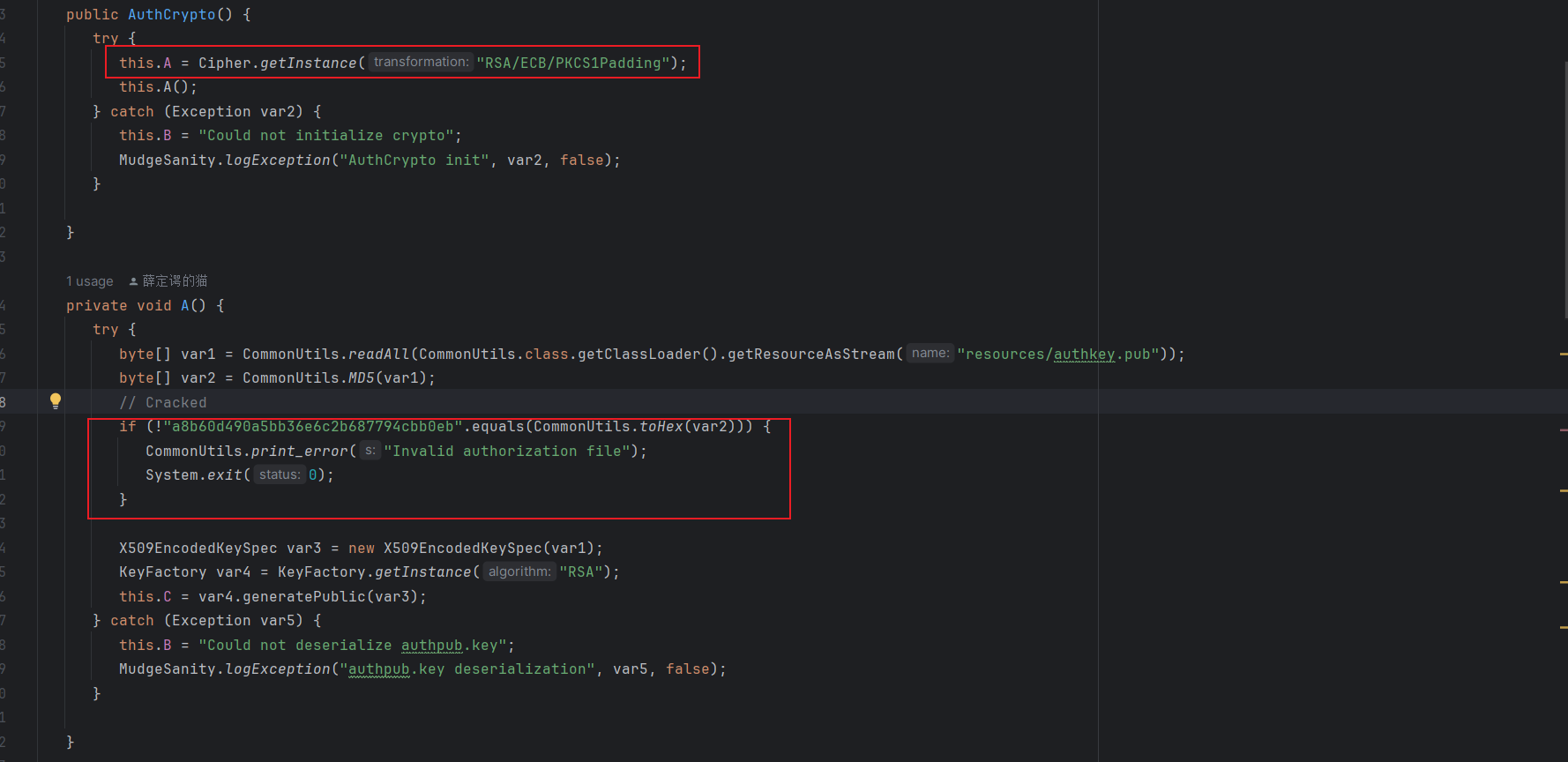Click the this.C field assignment
Screen dimensions: 1568x762
click(x=146, y=597)
